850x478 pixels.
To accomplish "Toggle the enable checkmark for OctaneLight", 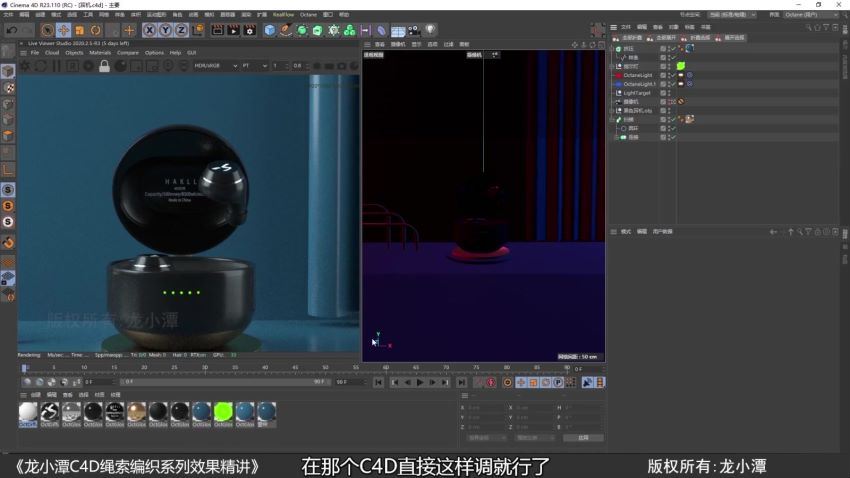I will 674,75.
